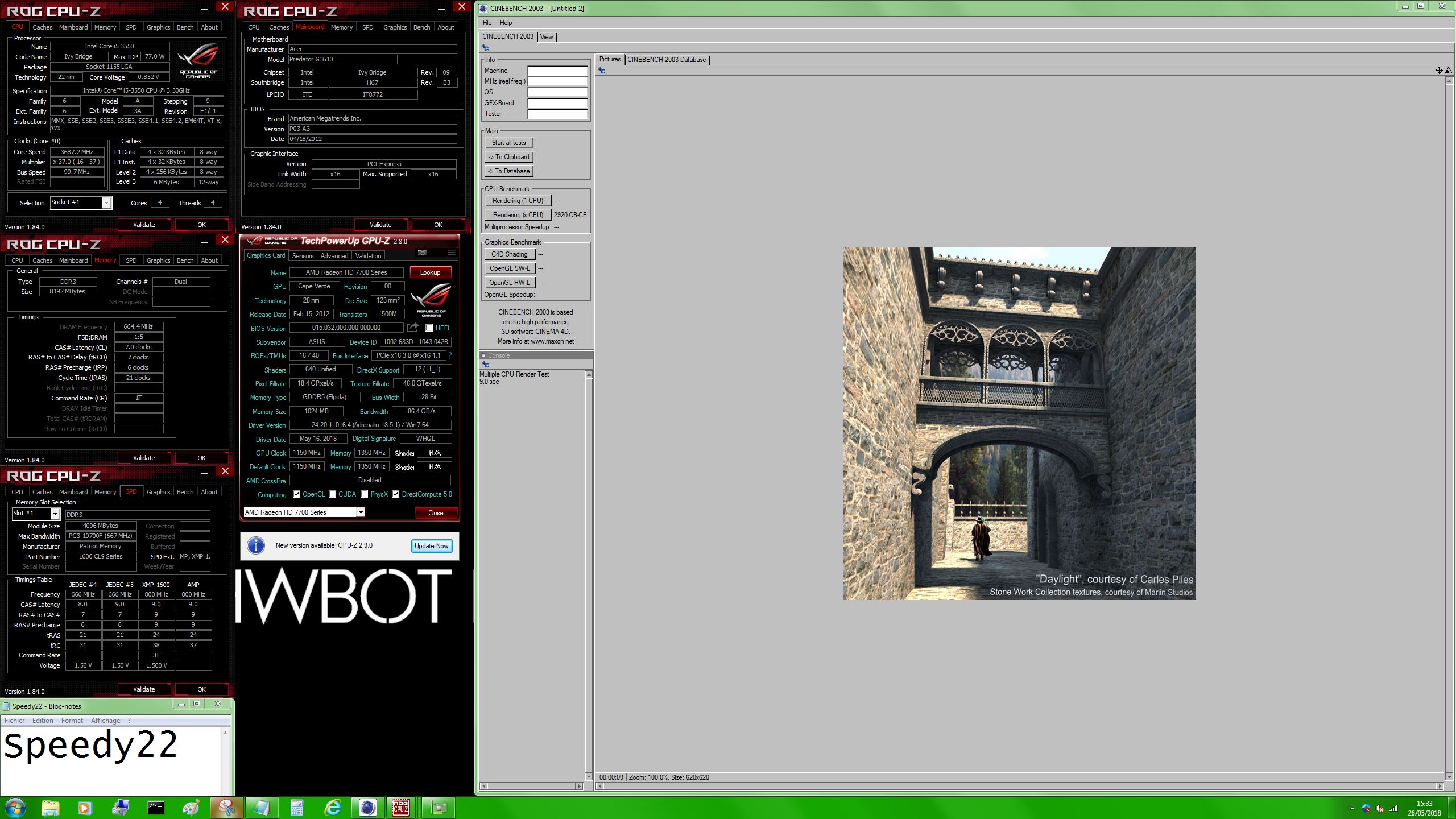Click GFX-Board input field in Cinebench
This screenshot has height=819, width=1456.
coord(557,104)
